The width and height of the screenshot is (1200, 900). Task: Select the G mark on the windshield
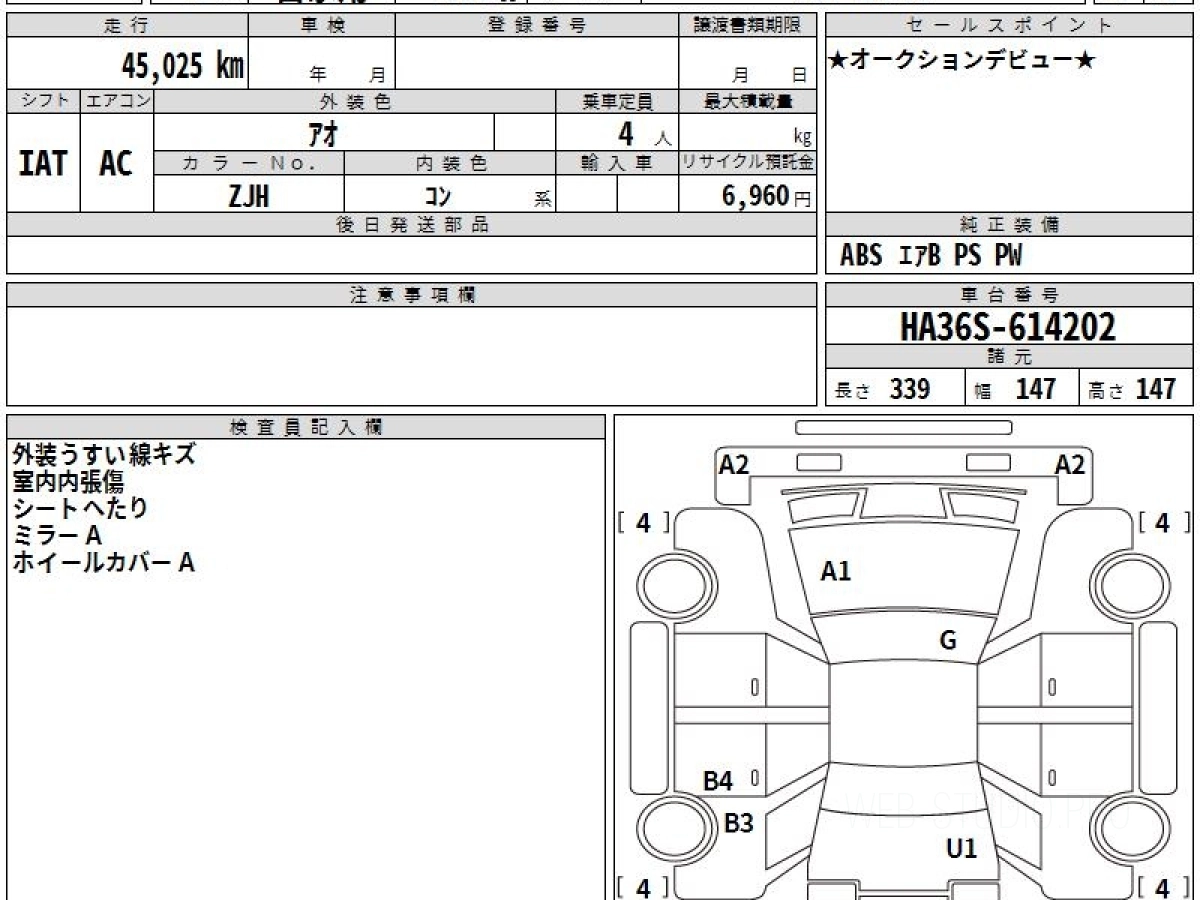tap(948, 641)
